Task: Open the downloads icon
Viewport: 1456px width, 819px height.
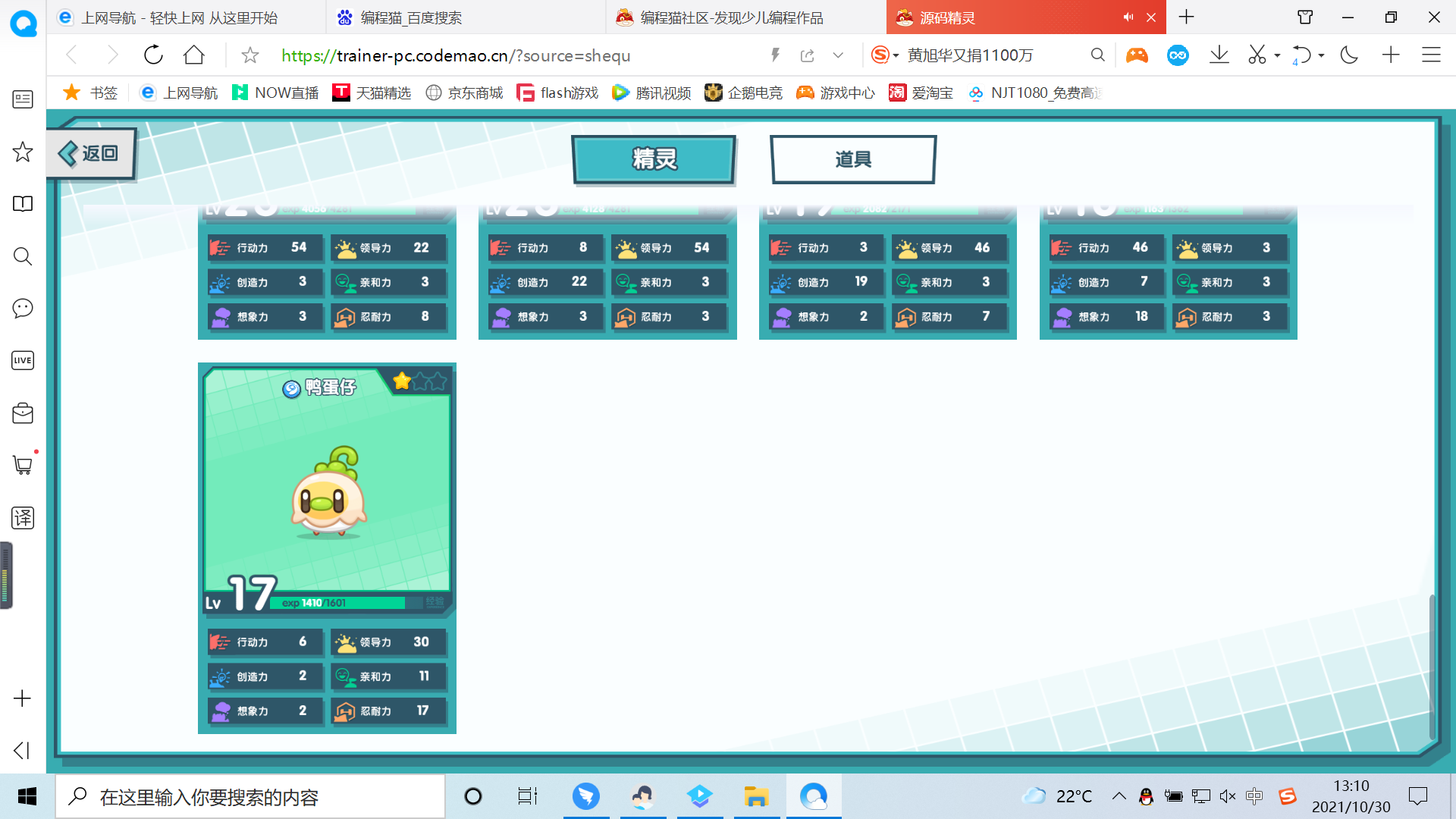Action: [1219, 55]
